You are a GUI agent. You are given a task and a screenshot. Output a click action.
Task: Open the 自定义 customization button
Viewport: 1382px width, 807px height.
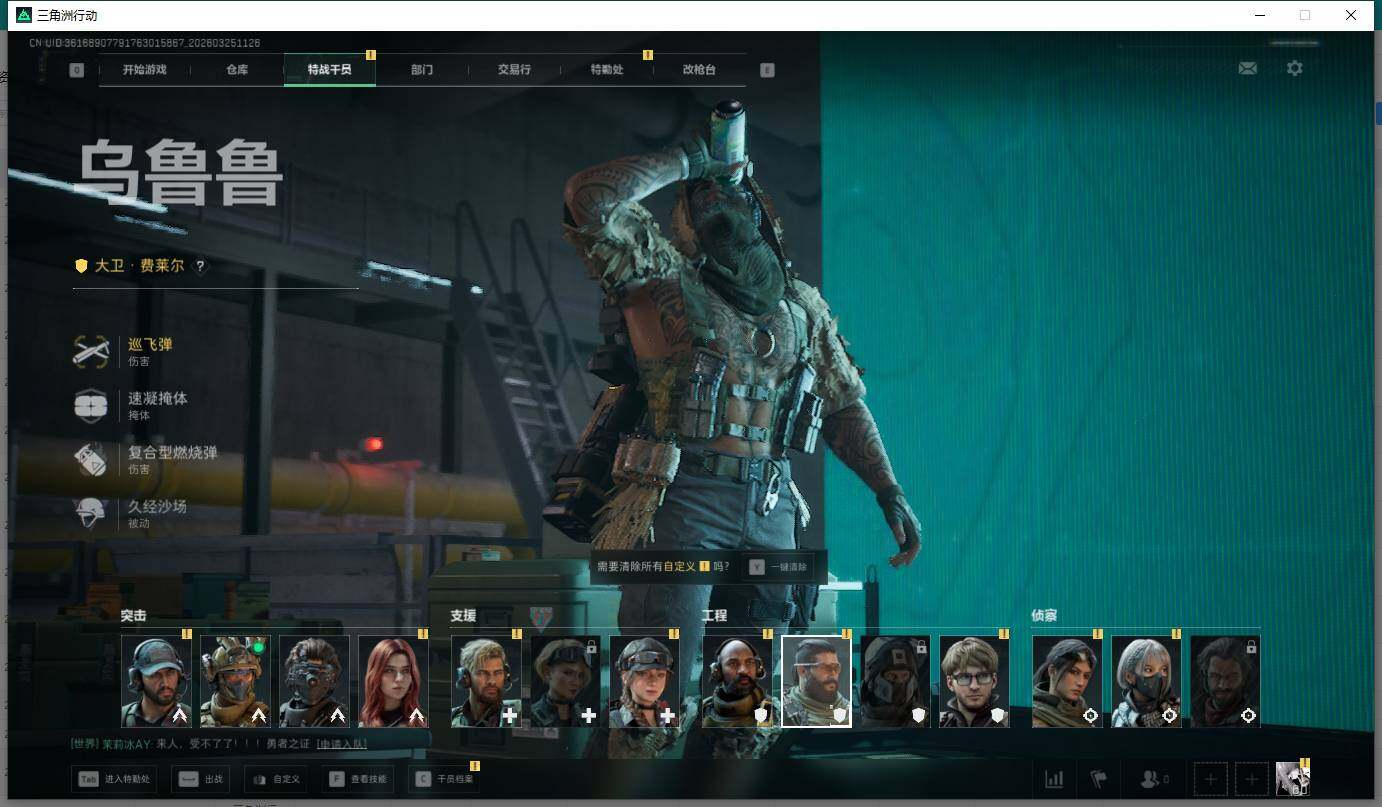click(275, 779)
